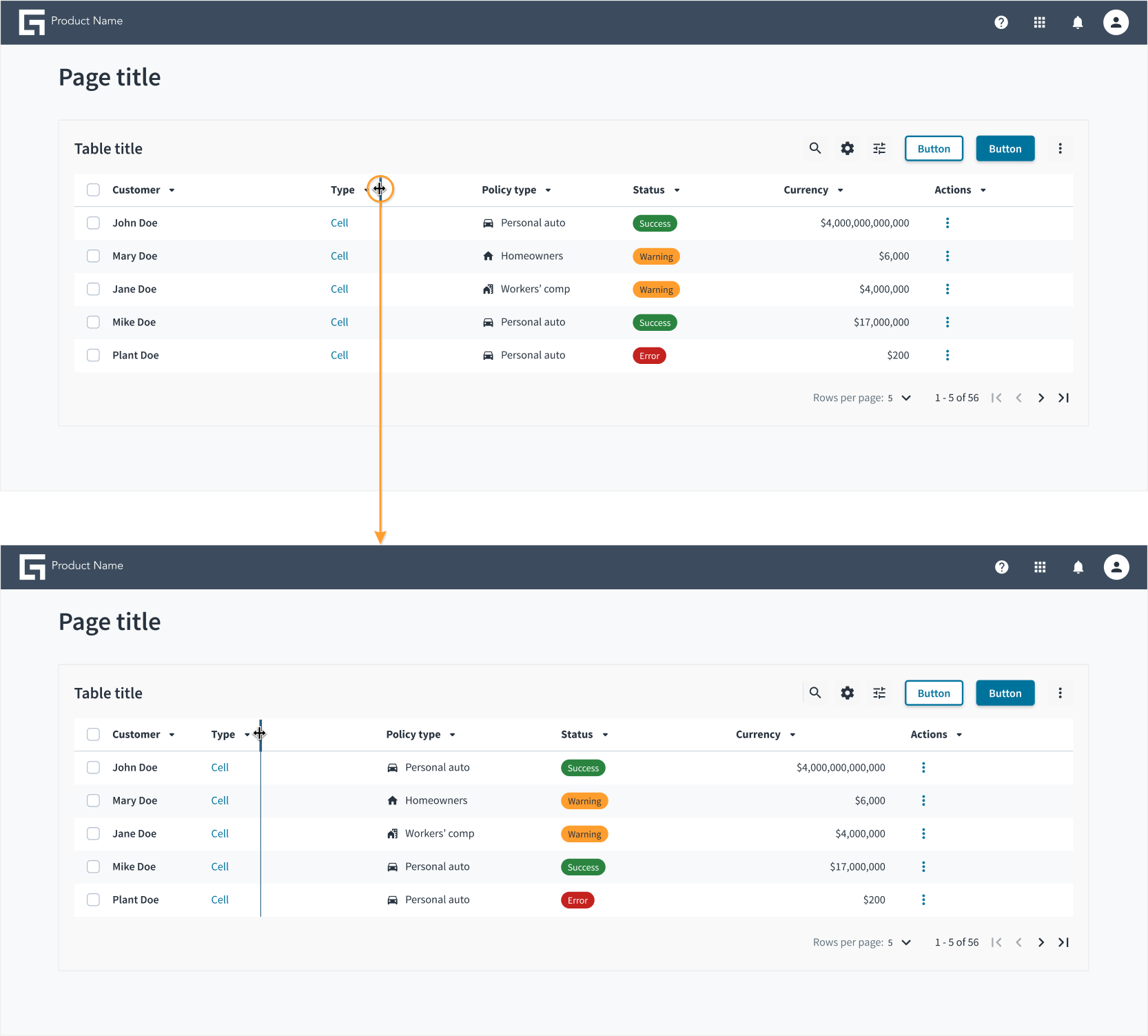Open Cell link for Mike Doe, upper table

[x=339, y=322]
